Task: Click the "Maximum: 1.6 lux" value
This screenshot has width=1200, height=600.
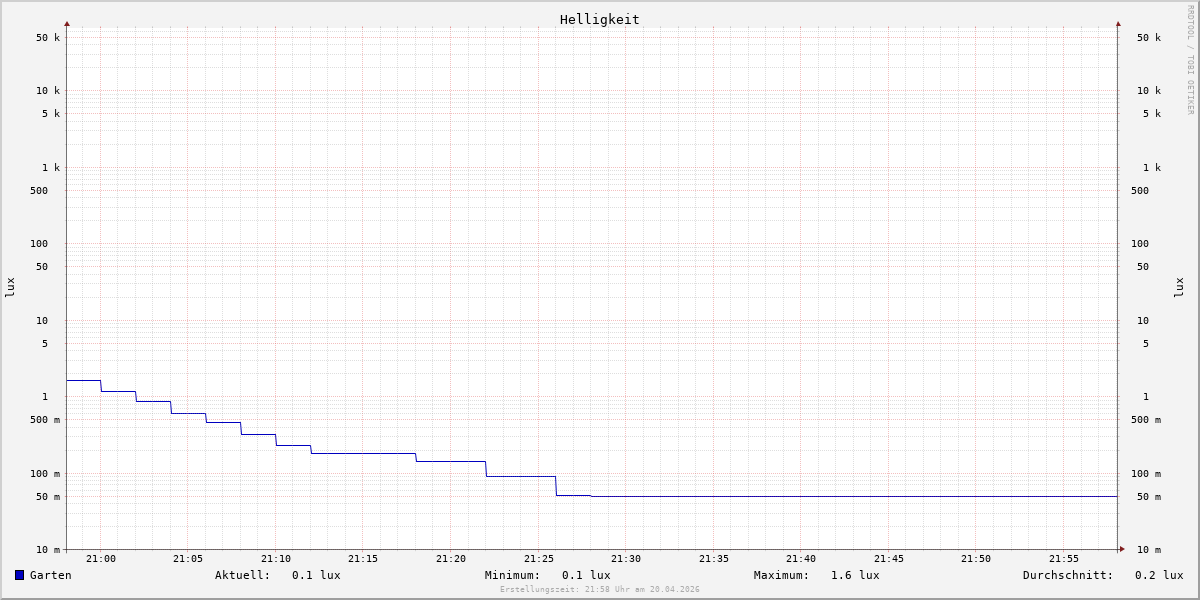Action: pyautogui.click(x=816, y=575)
